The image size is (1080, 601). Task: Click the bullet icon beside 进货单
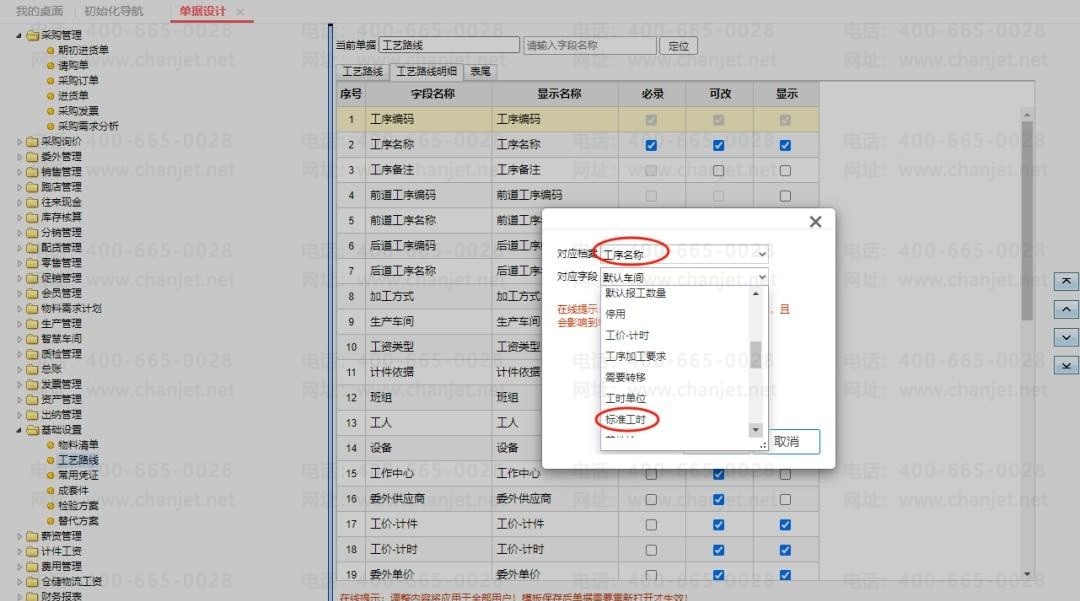50,96
